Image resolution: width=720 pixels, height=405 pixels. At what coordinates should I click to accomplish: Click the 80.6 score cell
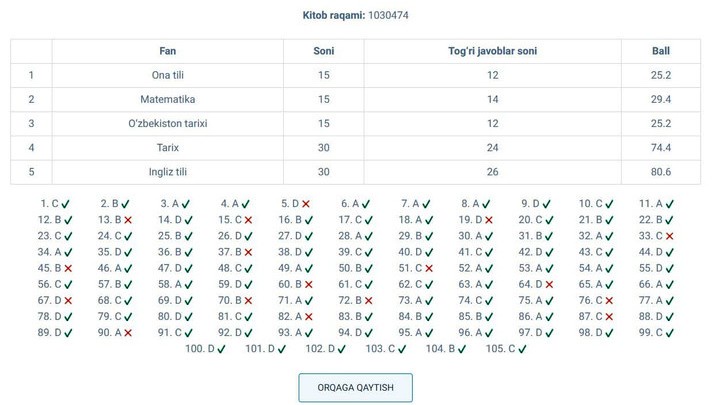tap(661, 172)
